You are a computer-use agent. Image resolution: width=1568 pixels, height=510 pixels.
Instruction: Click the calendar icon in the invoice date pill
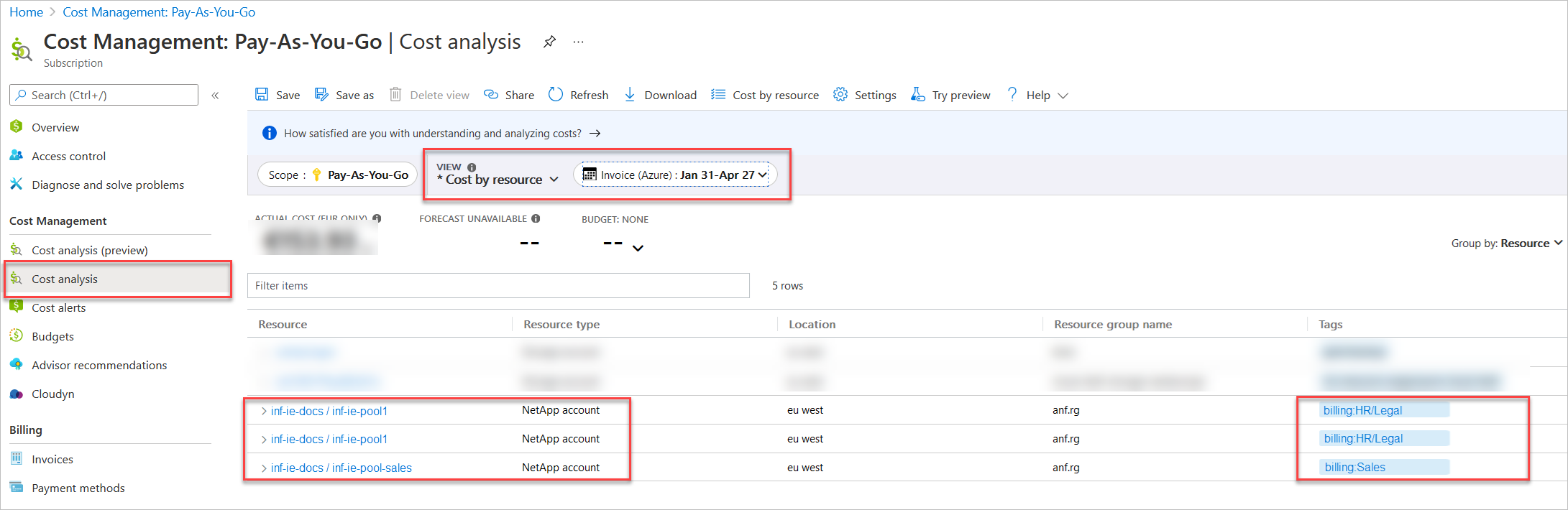coord(590,175)
